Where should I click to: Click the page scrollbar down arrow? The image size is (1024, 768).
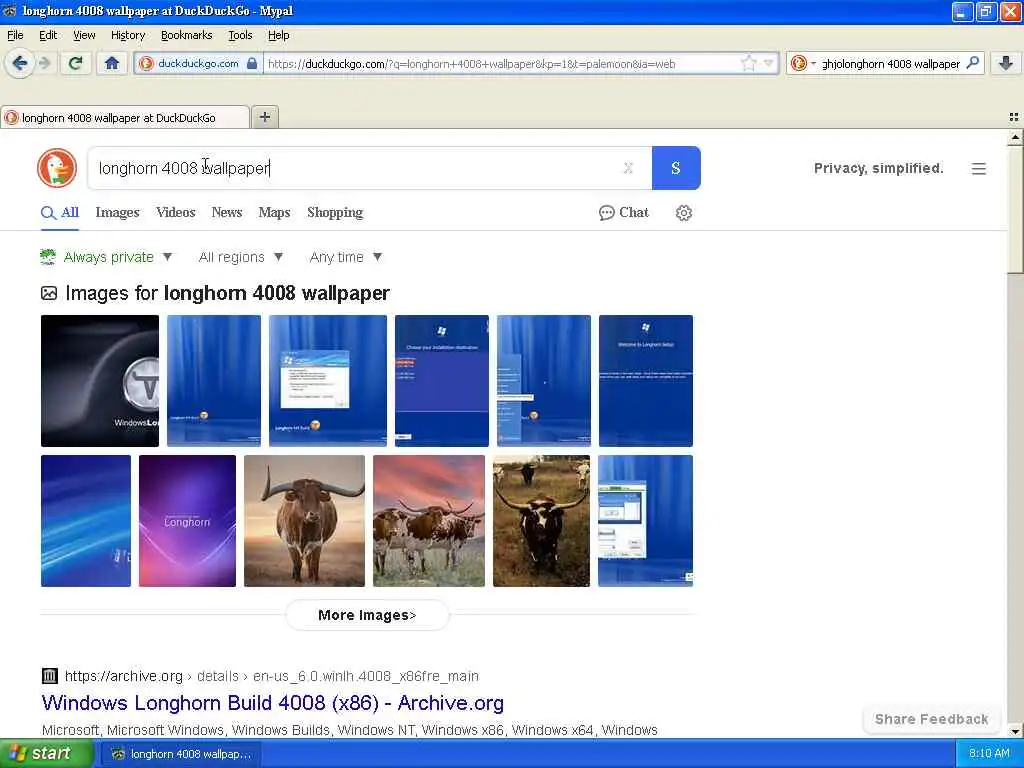click(1015, 731)
